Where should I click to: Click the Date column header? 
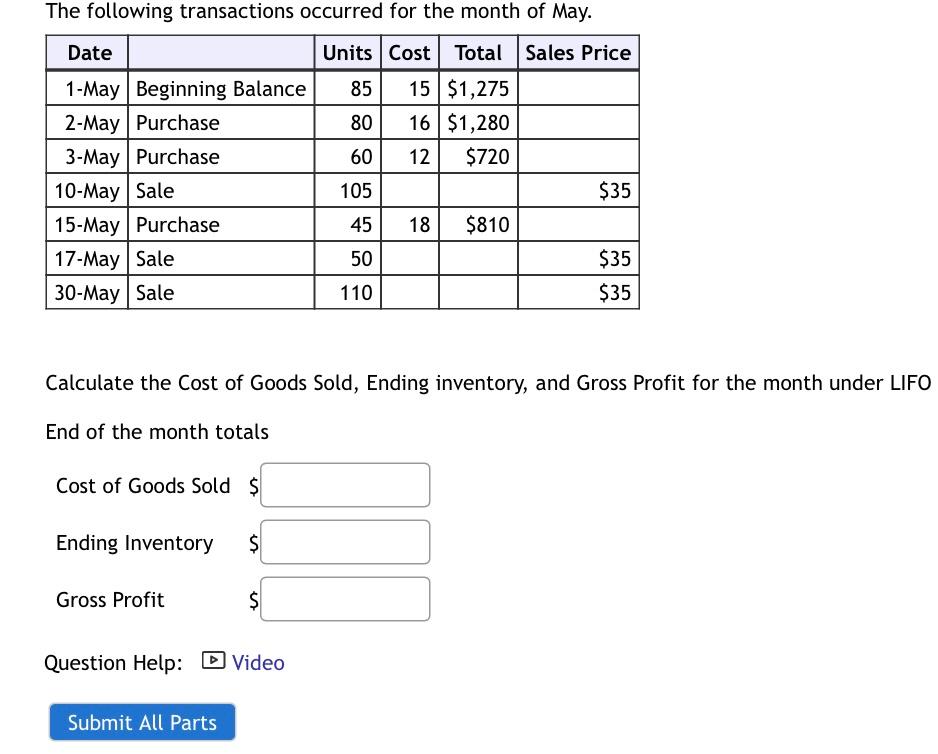(x=89, y=53)
